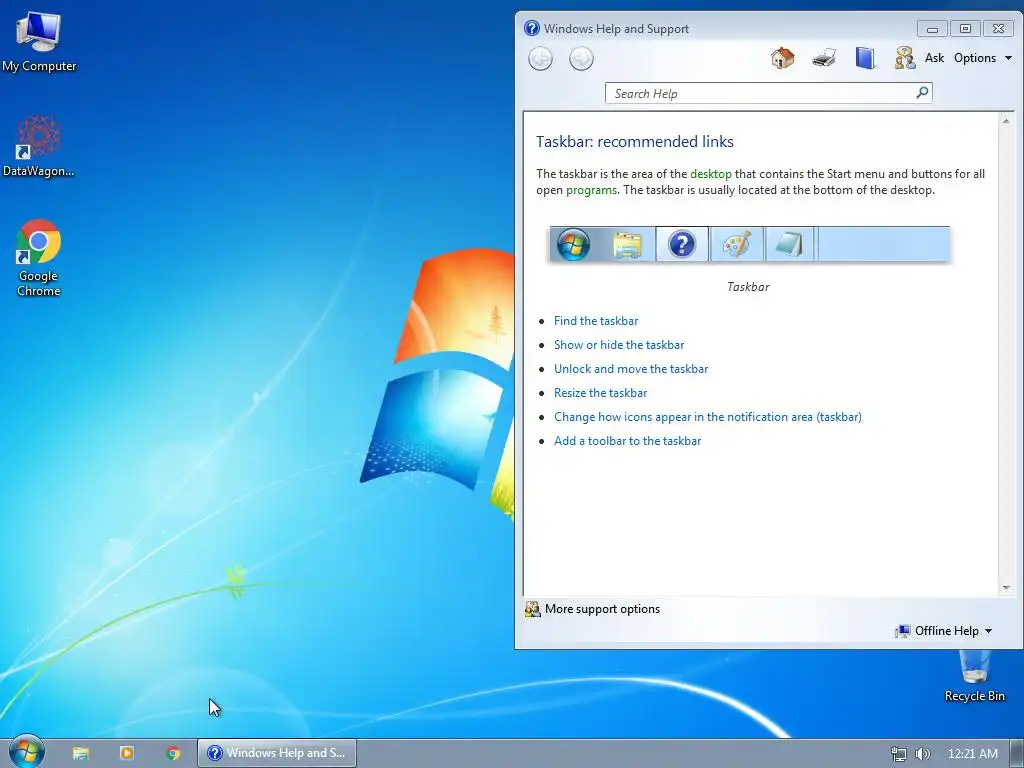
Task: Click help scrollbar down arrow
Action: pos(1006,588)
